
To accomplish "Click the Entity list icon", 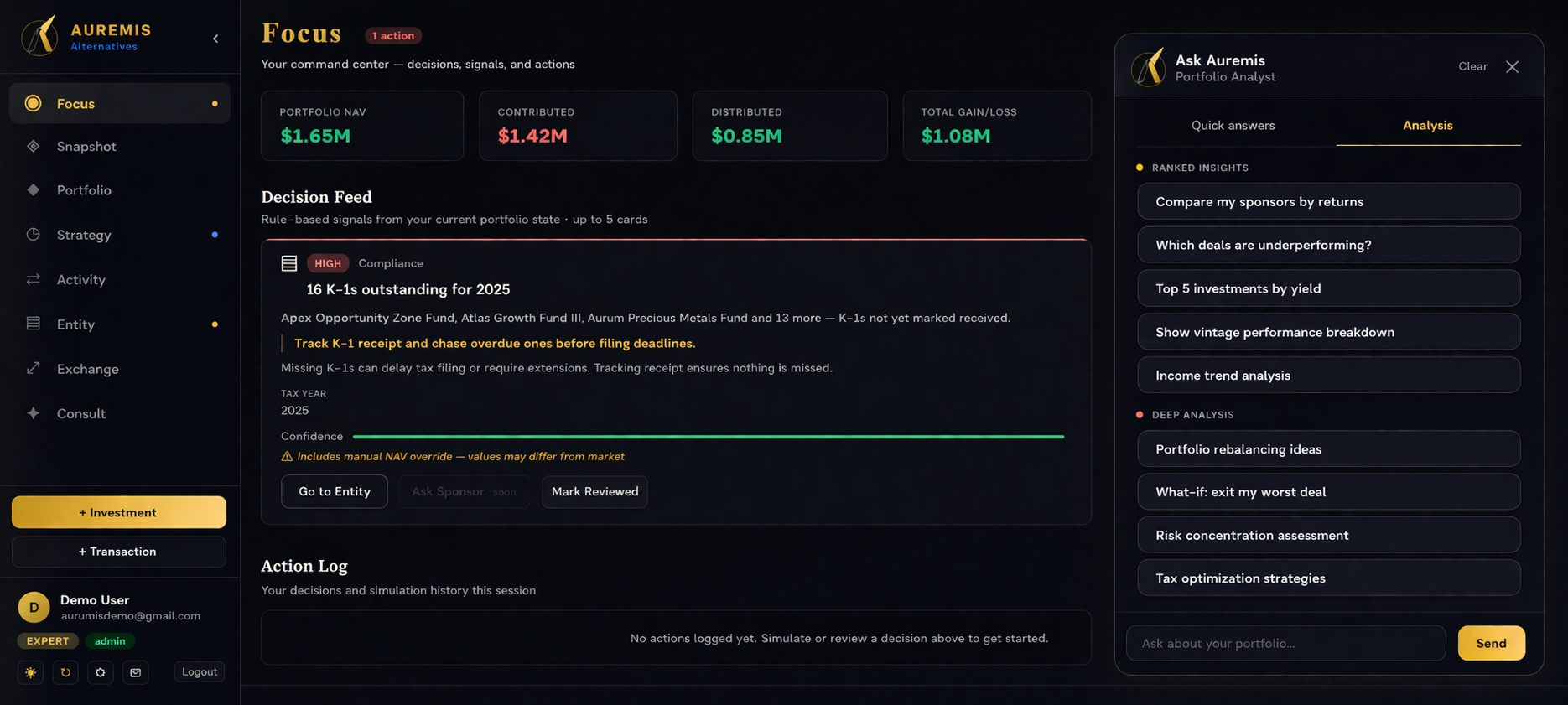I will (34, 324).
